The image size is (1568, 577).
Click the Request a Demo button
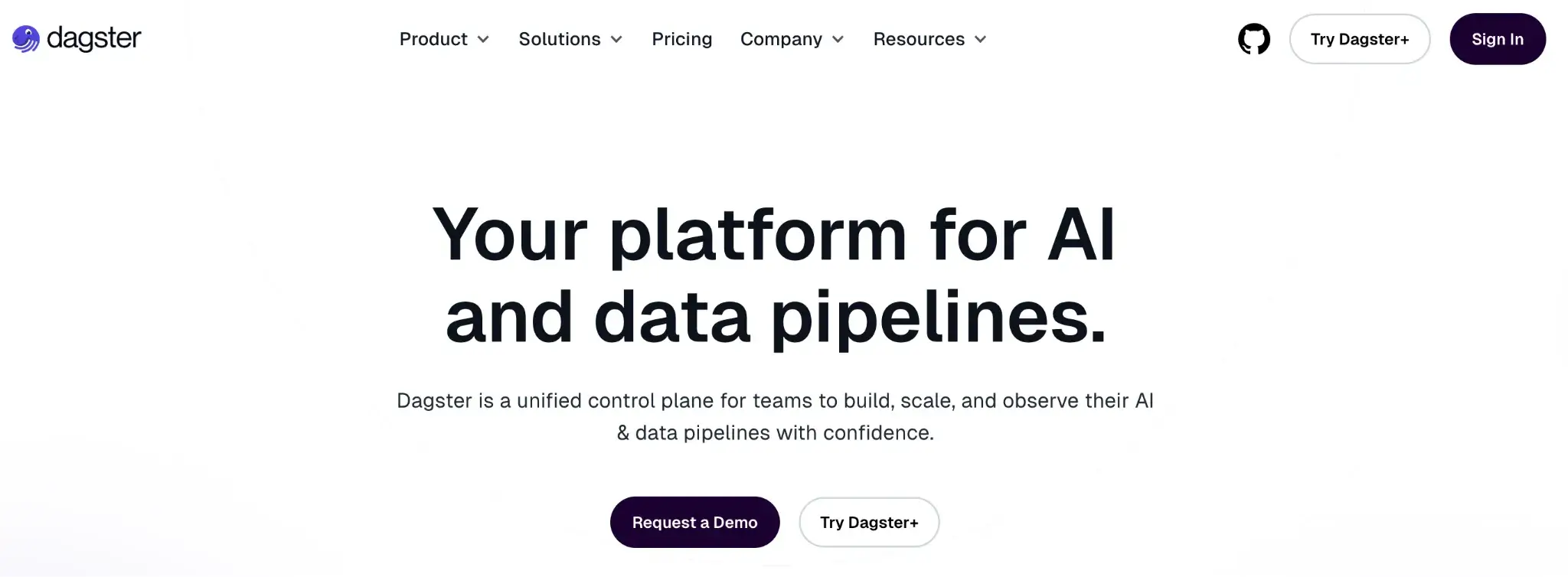694,523
